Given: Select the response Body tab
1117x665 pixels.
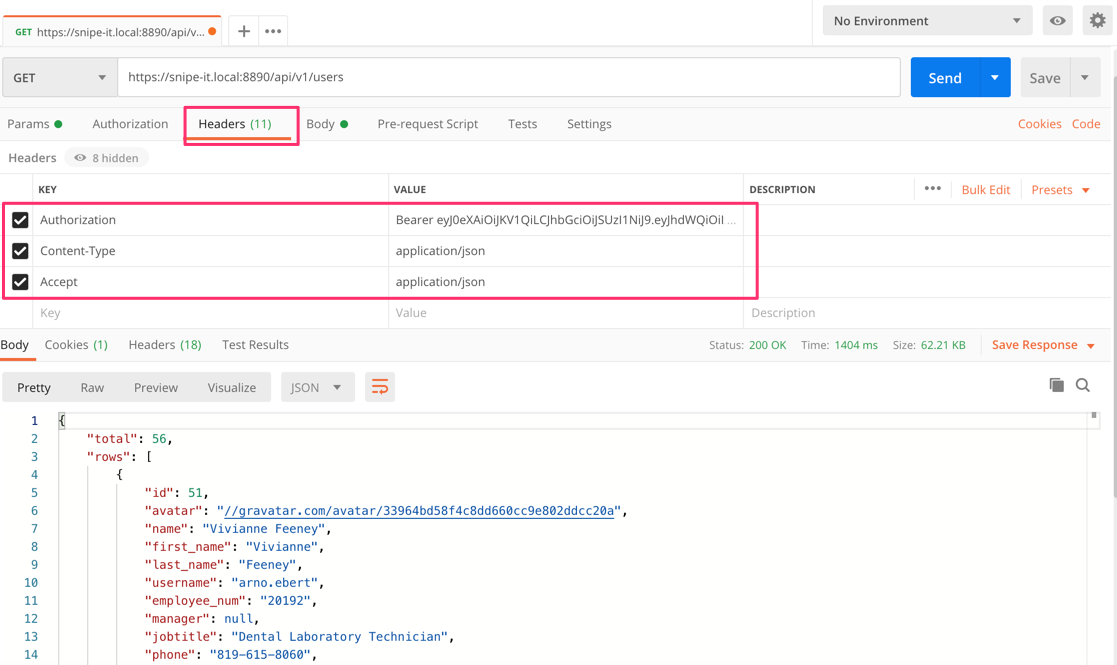Looking at the screenshot, I should coord(14,345).
